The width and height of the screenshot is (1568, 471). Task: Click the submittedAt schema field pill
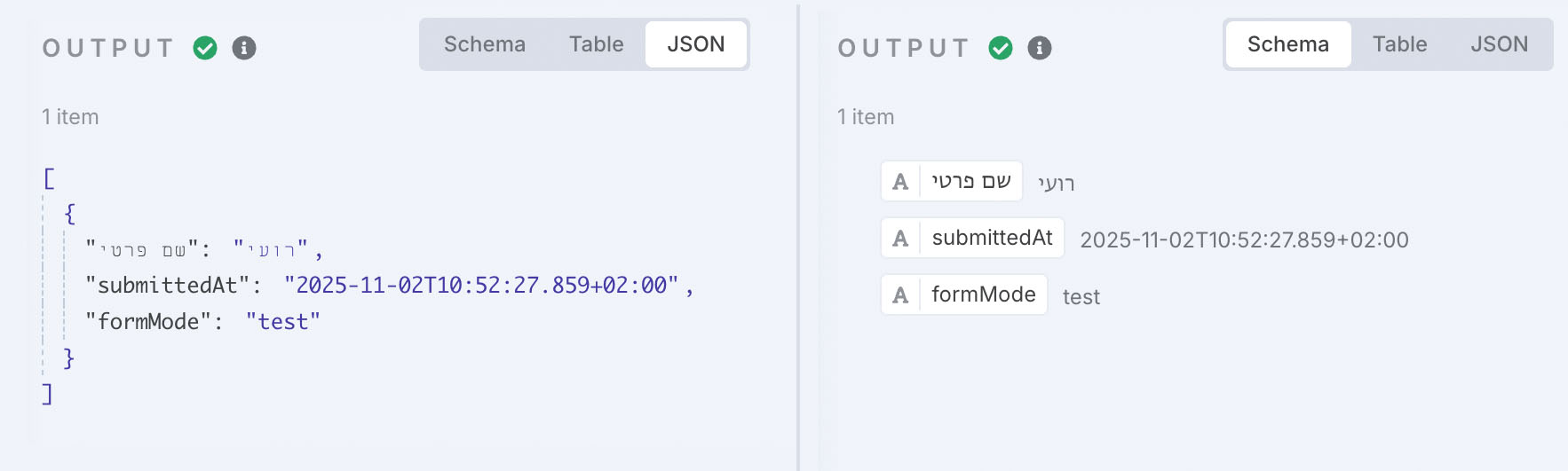coord(991,239)
